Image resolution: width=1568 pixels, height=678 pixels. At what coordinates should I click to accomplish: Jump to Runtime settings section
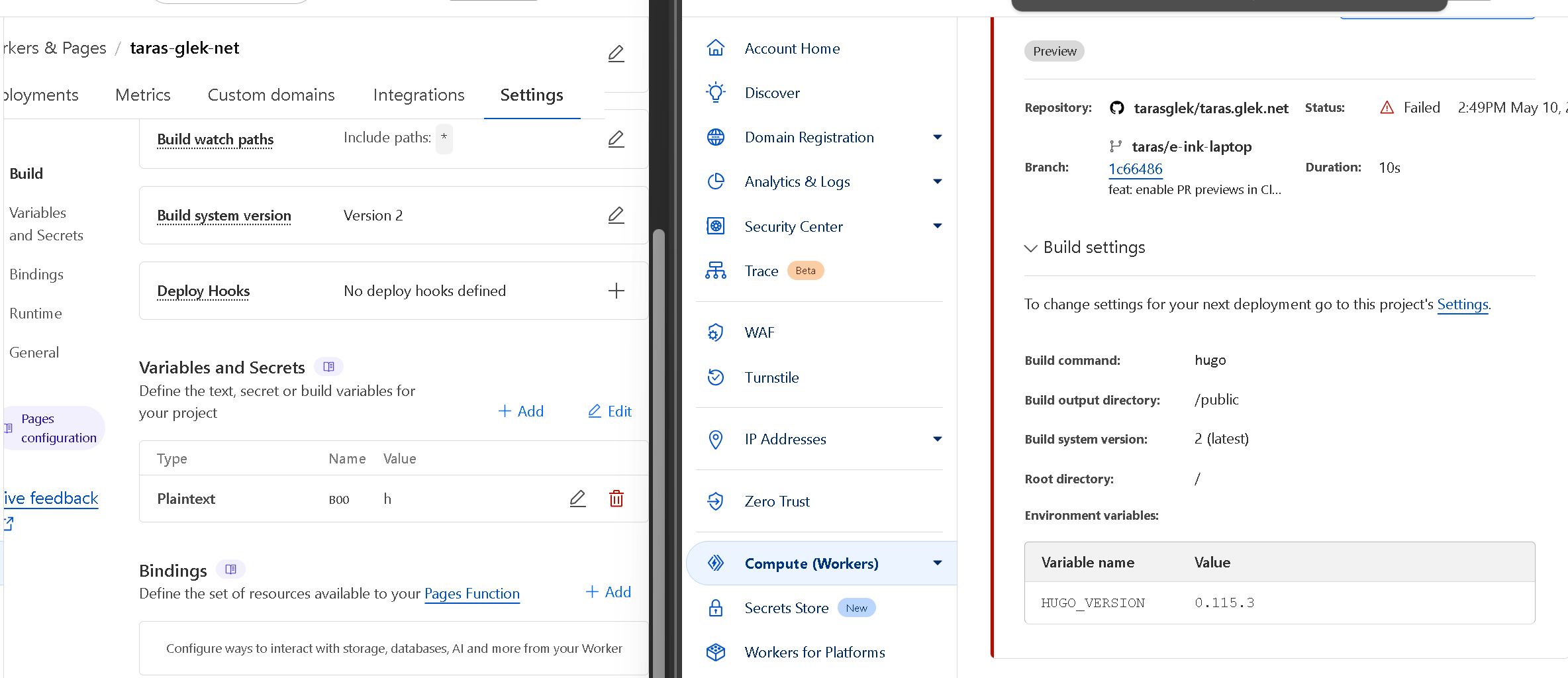click(36, 313)
